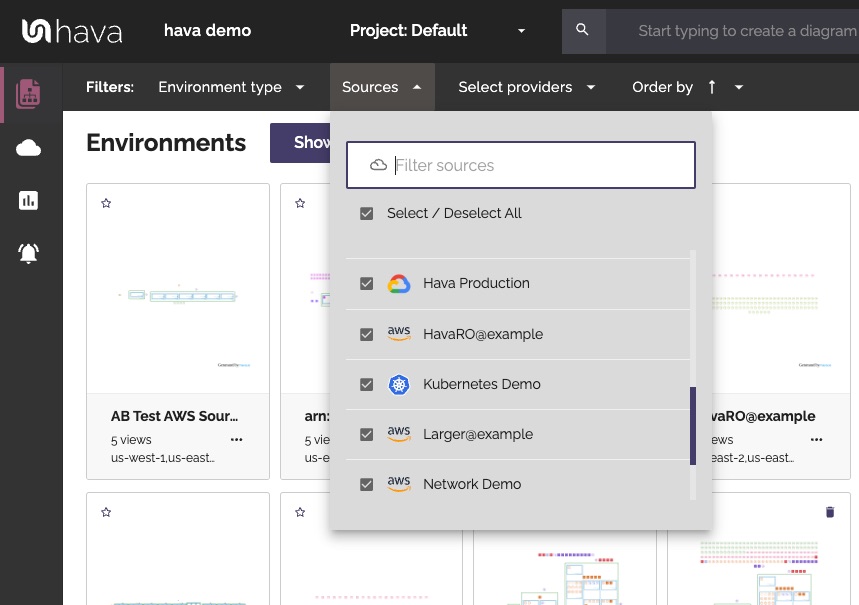Open the Select providers dropdown
This screenshot has height=605, width=859.
pyautogui.click(x=526, y=87)
